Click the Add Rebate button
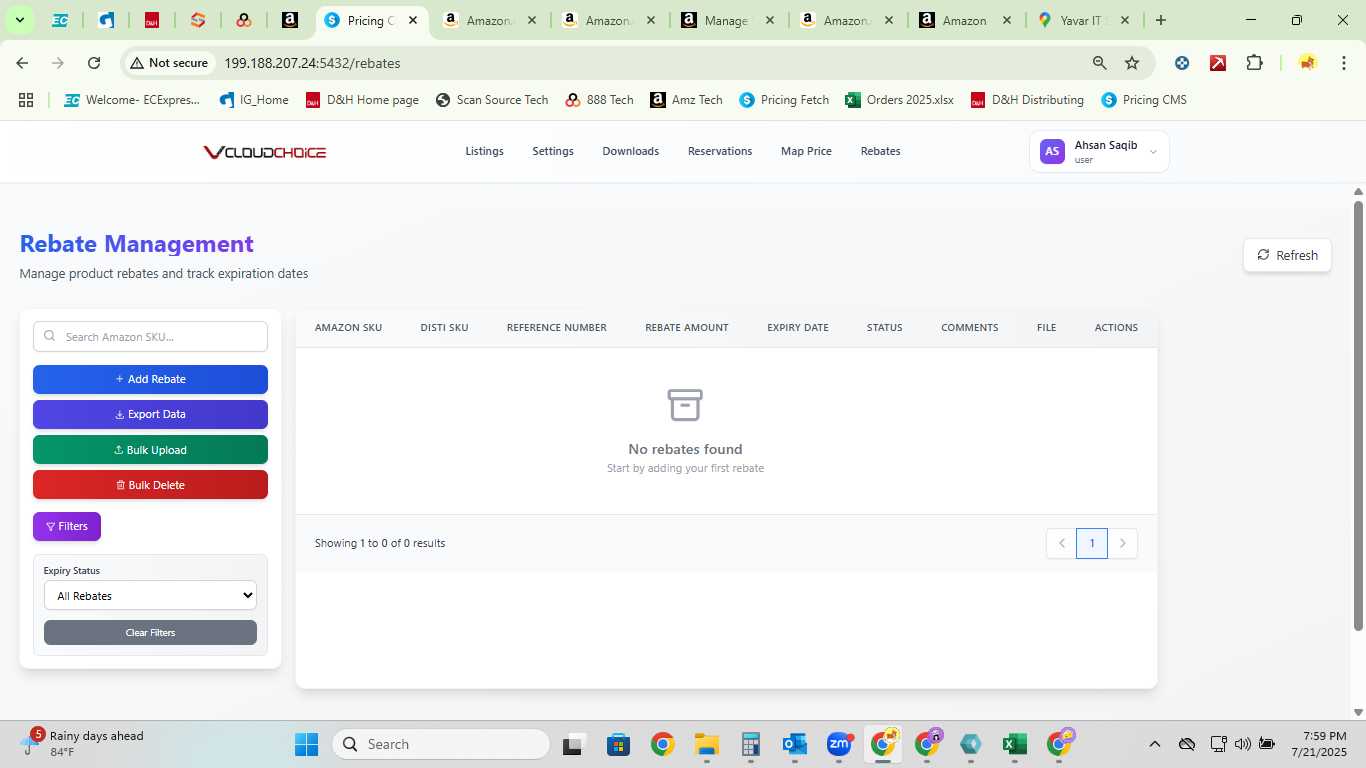This screenshot has width=1366, height=768. click(150, 379)
